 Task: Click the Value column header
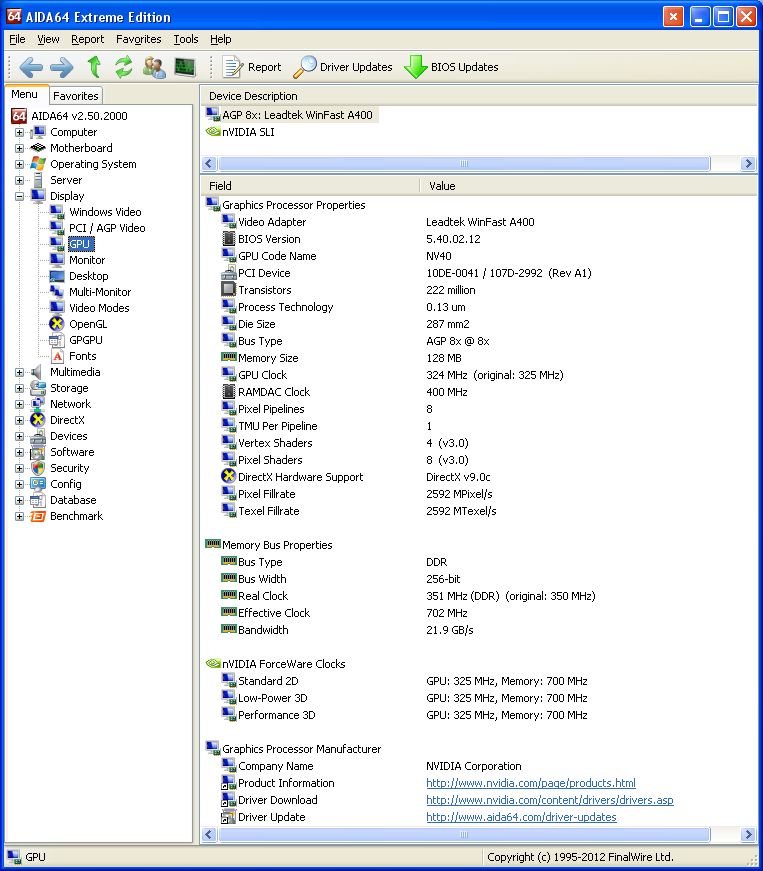[589, 186]
